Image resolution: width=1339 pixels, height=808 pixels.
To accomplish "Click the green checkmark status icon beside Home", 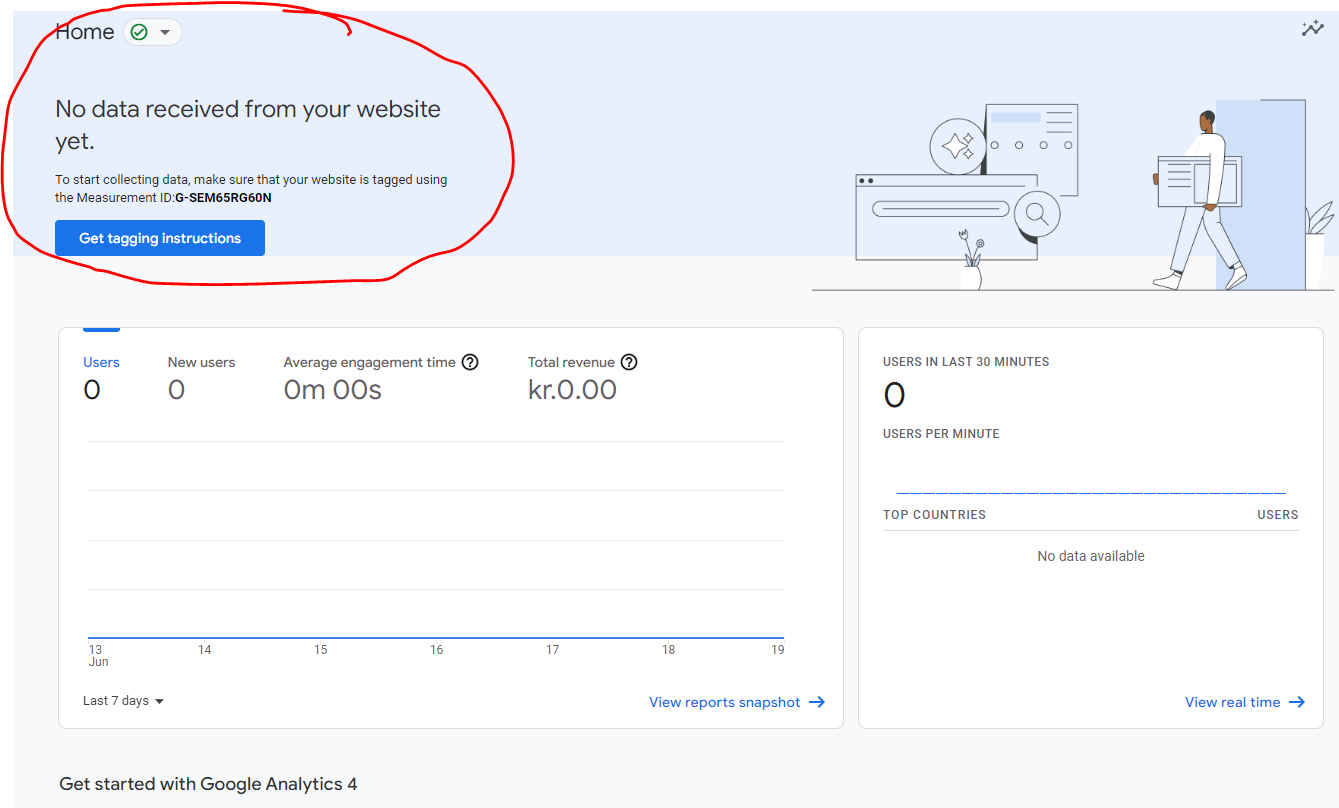I will click(139, 33).
